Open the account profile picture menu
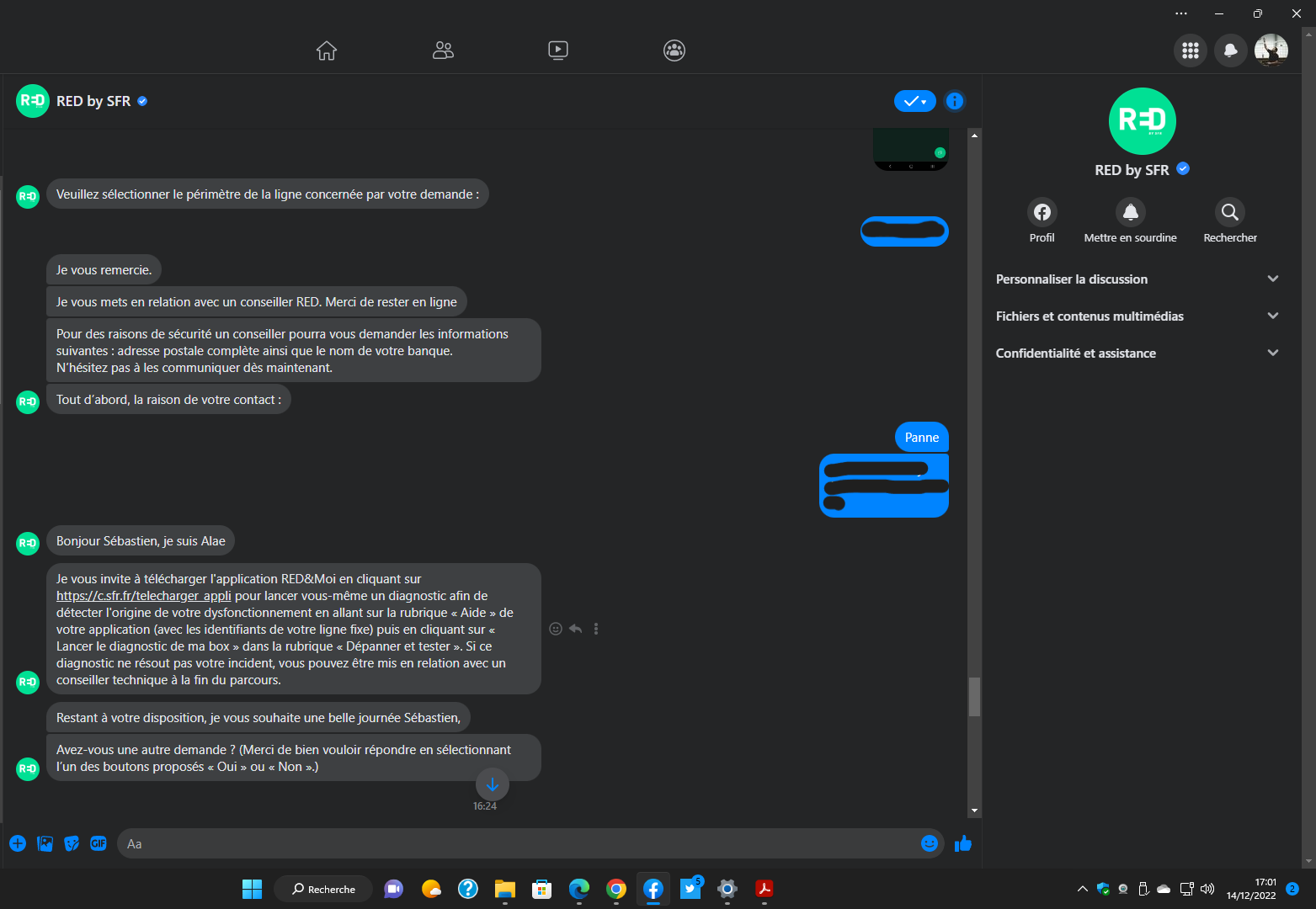The height and width of the screenshot is (909, 1316). (1271, 50)
